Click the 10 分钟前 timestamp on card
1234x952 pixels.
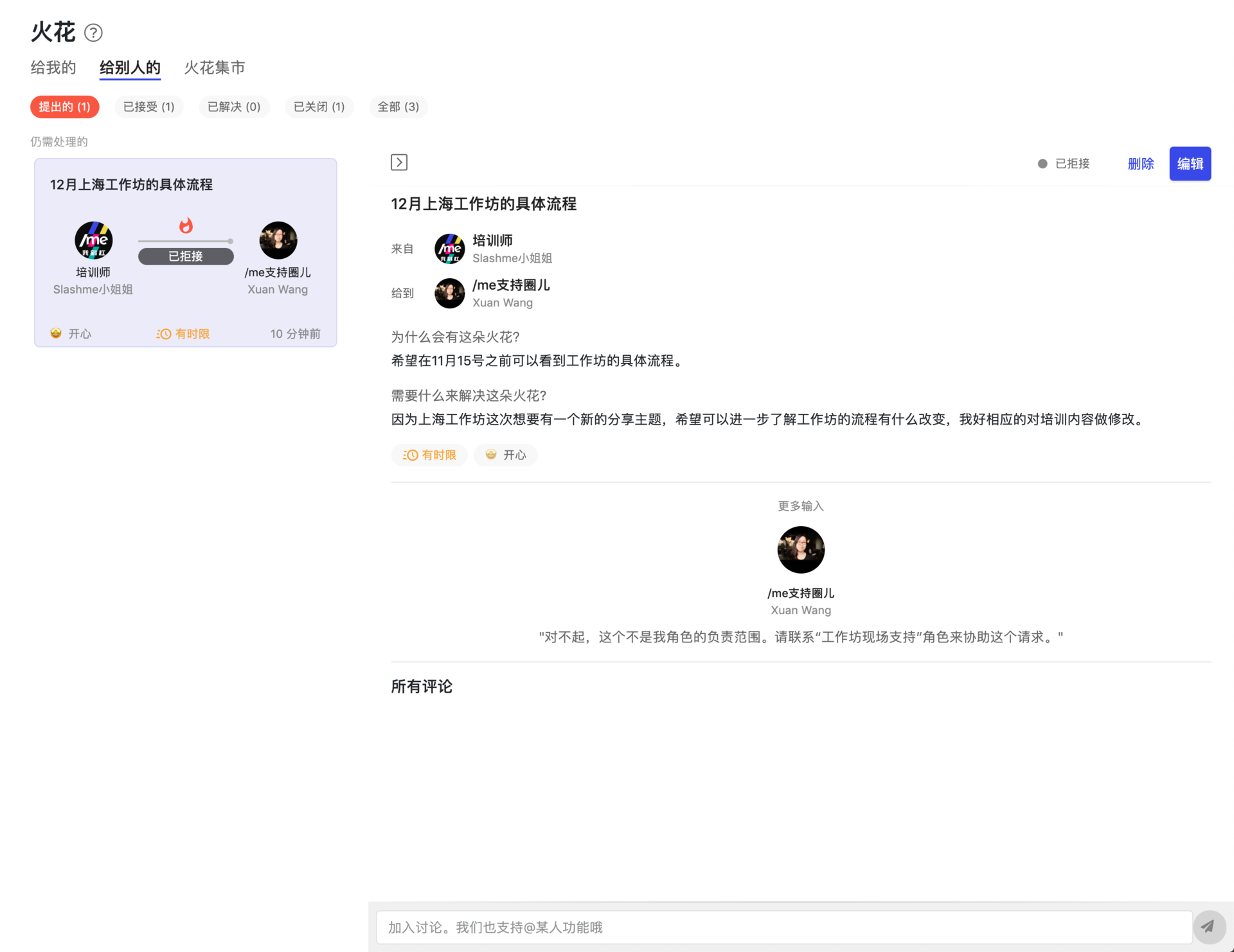295,334
